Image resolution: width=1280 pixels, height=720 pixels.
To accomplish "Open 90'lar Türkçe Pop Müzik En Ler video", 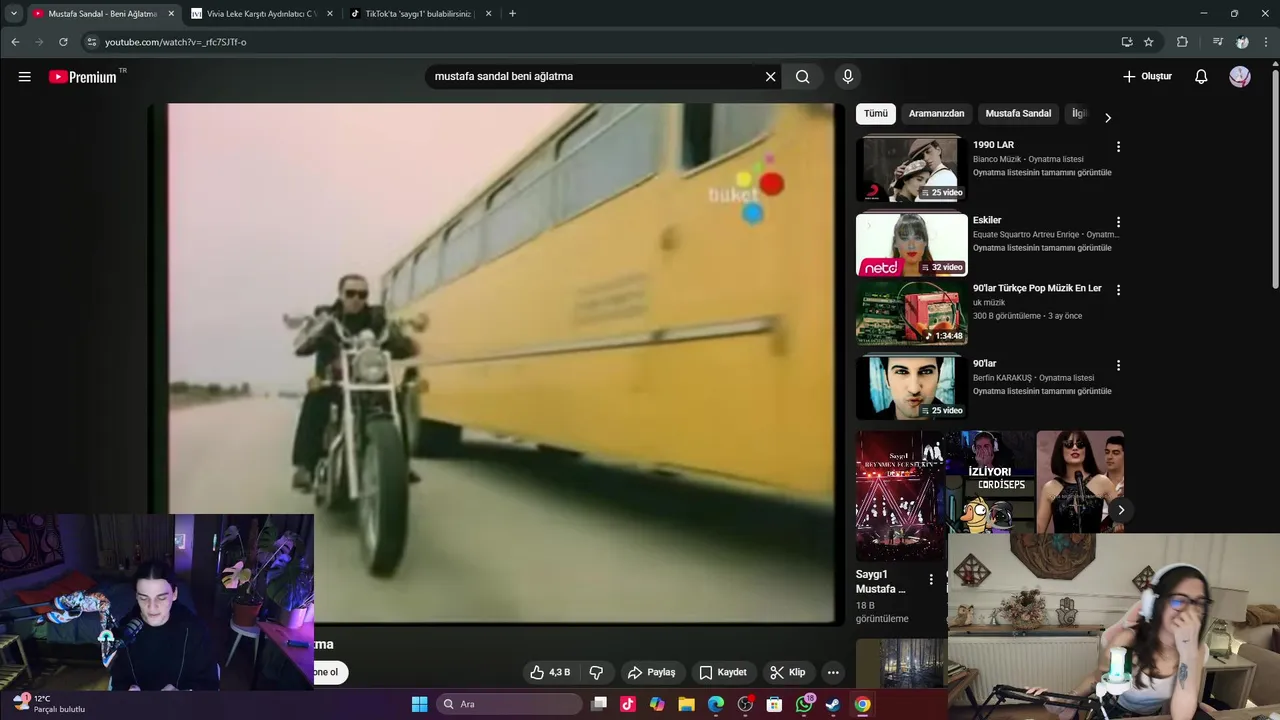I will [1037, 288].
